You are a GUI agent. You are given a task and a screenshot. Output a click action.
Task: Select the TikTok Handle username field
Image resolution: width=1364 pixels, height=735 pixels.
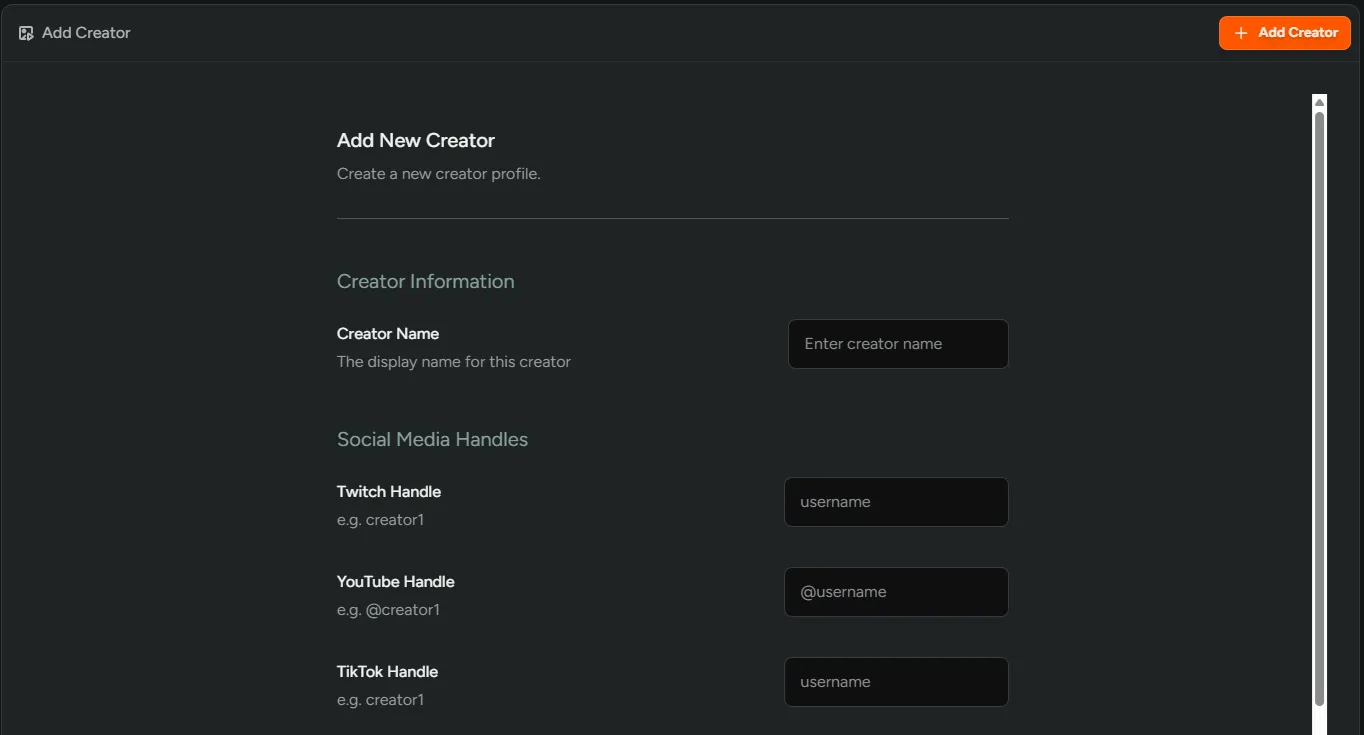896,681
